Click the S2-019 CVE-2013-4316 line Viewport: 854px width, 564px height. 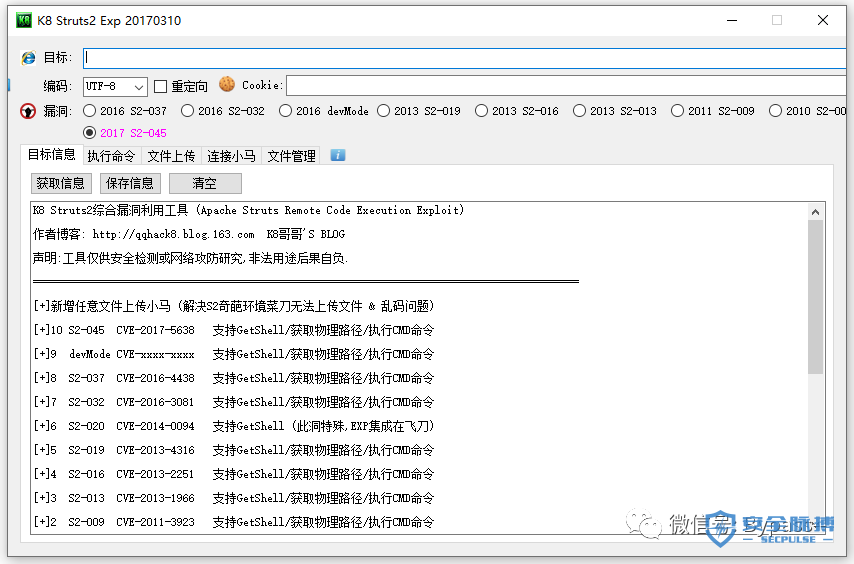(234, 450)
